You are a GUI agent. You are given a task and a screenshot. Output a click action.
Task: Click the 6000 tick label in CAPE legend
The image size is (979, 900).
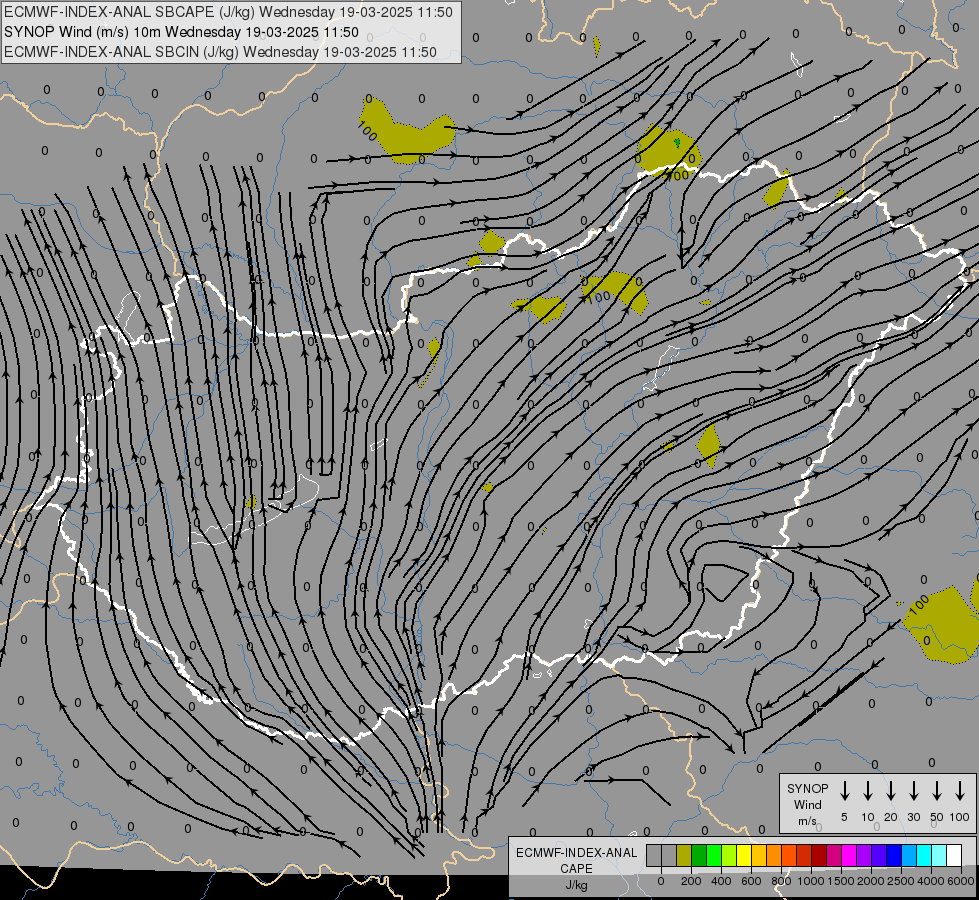(x=960, y=881)
